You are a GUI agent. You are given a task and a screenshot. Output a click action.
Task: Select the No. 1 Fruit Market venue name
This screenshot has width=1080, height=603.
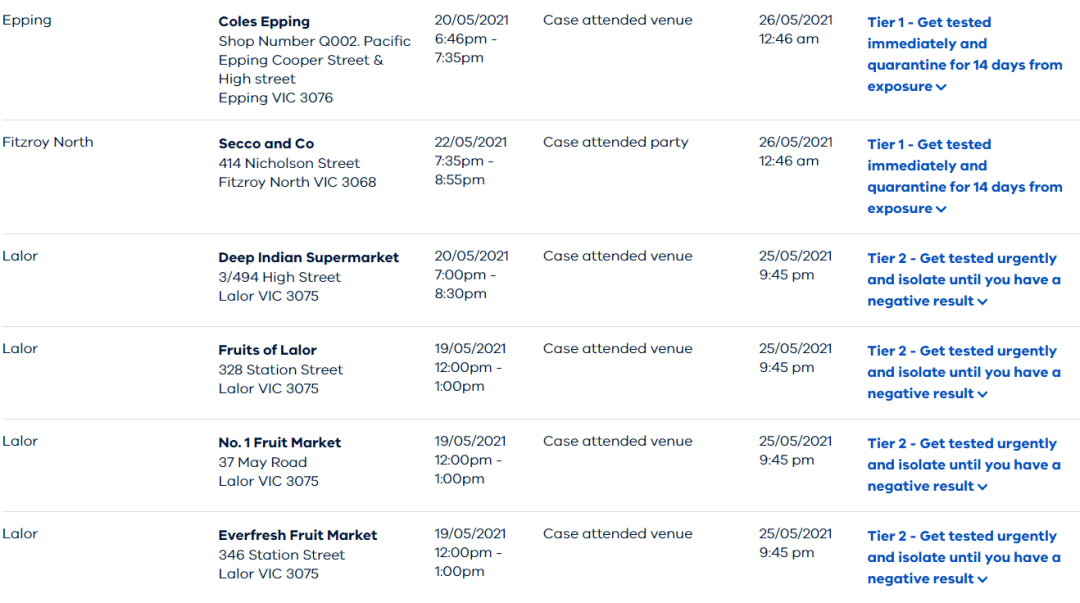(280, 442)
